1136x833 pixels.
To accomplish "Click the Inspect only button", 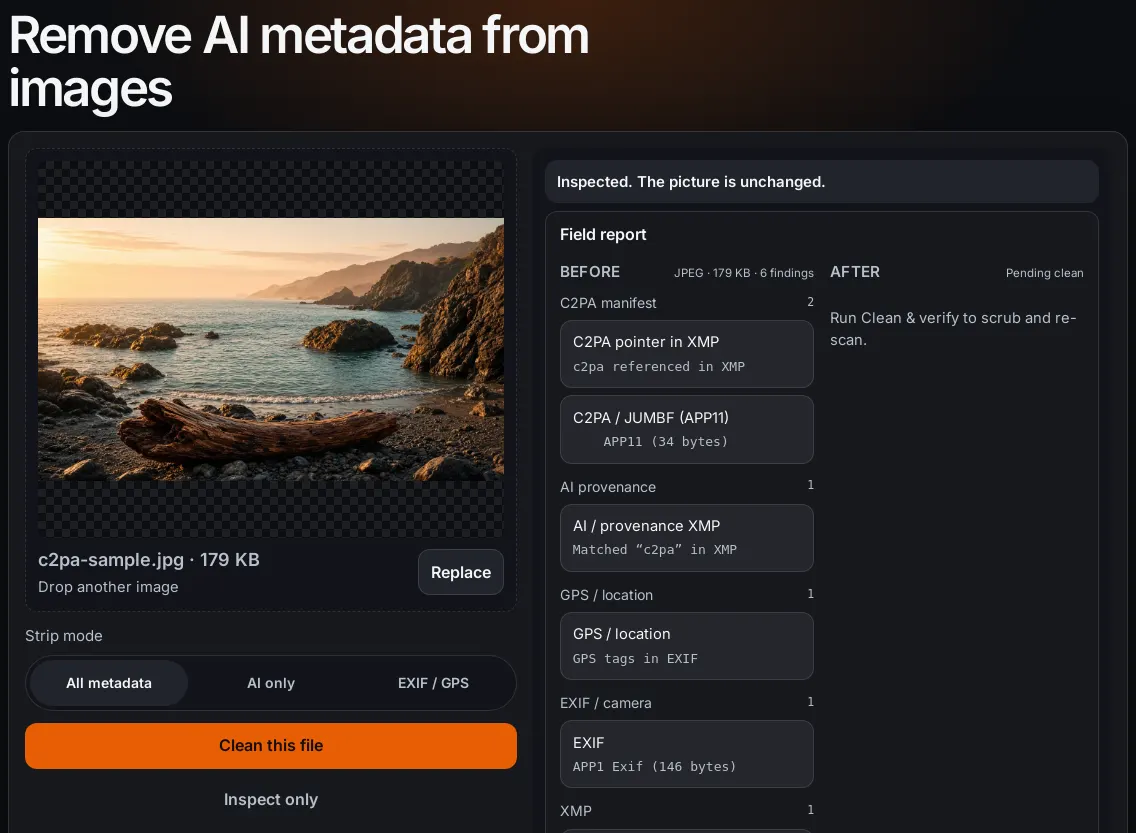I will tap(271, 800).
